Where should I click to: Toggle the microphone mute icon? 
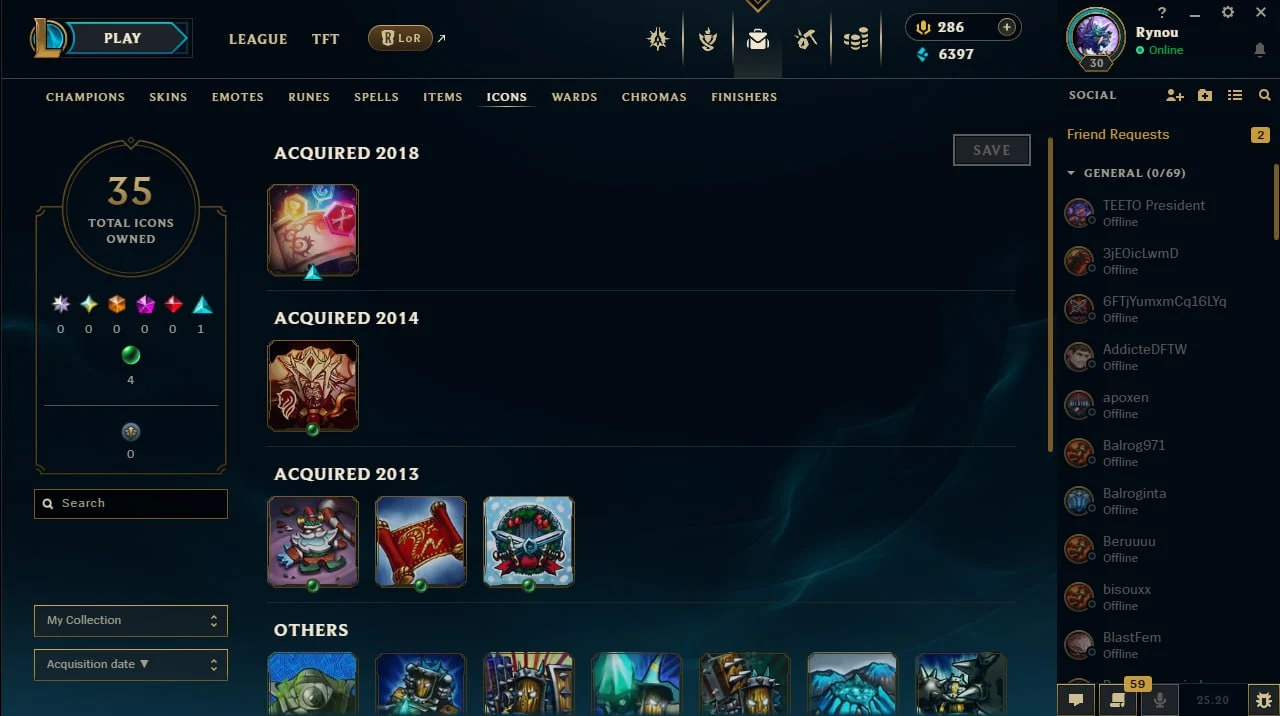[1160, 700]
